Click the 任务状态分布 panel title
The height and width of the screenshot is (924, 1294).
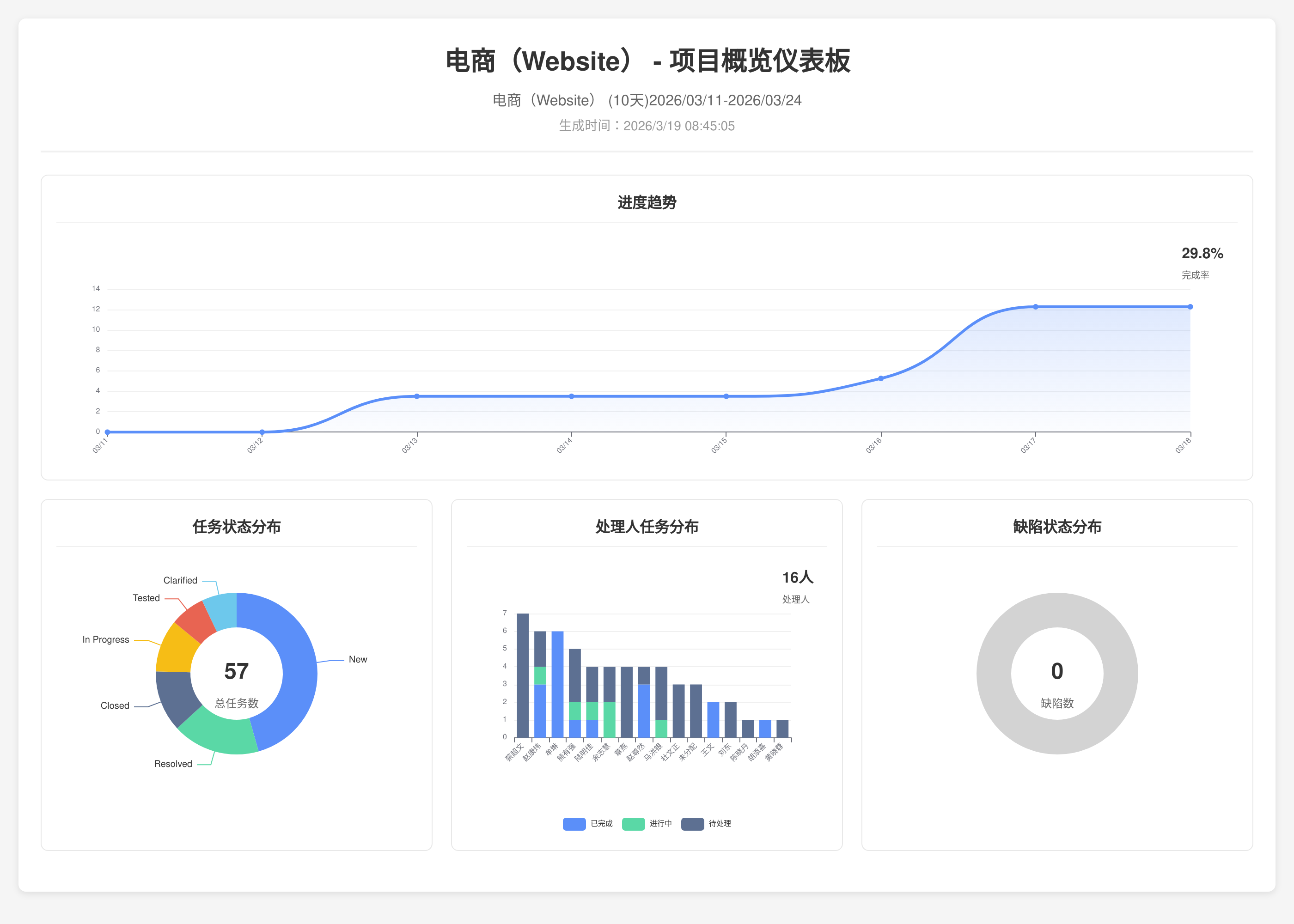(x=236, y=526)
